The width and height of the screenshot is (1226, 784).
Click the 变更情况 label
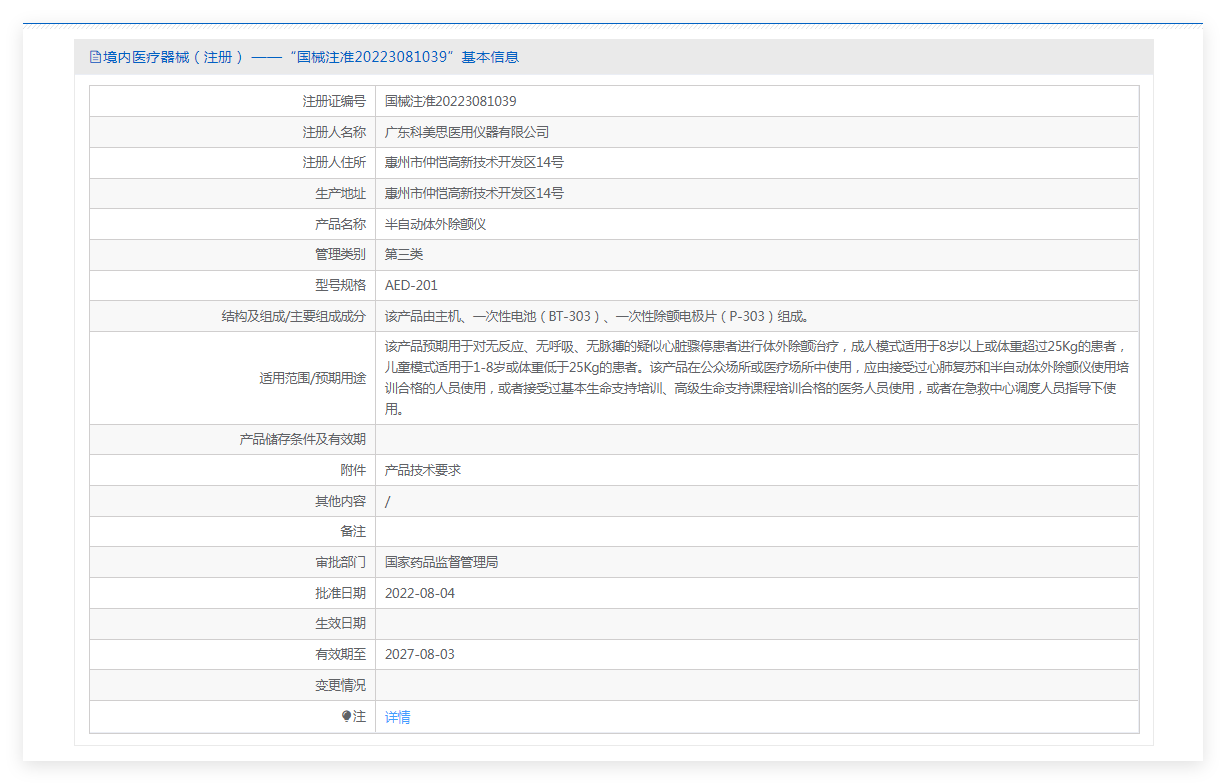coord(340,685)
